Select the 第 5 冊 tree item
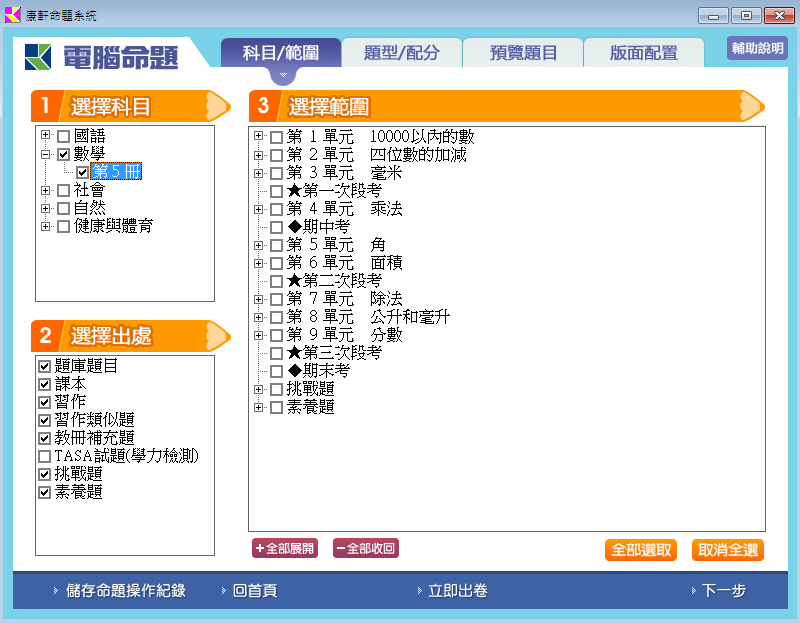This screenshot has height=623, width=800. click(x=117, y=172)
